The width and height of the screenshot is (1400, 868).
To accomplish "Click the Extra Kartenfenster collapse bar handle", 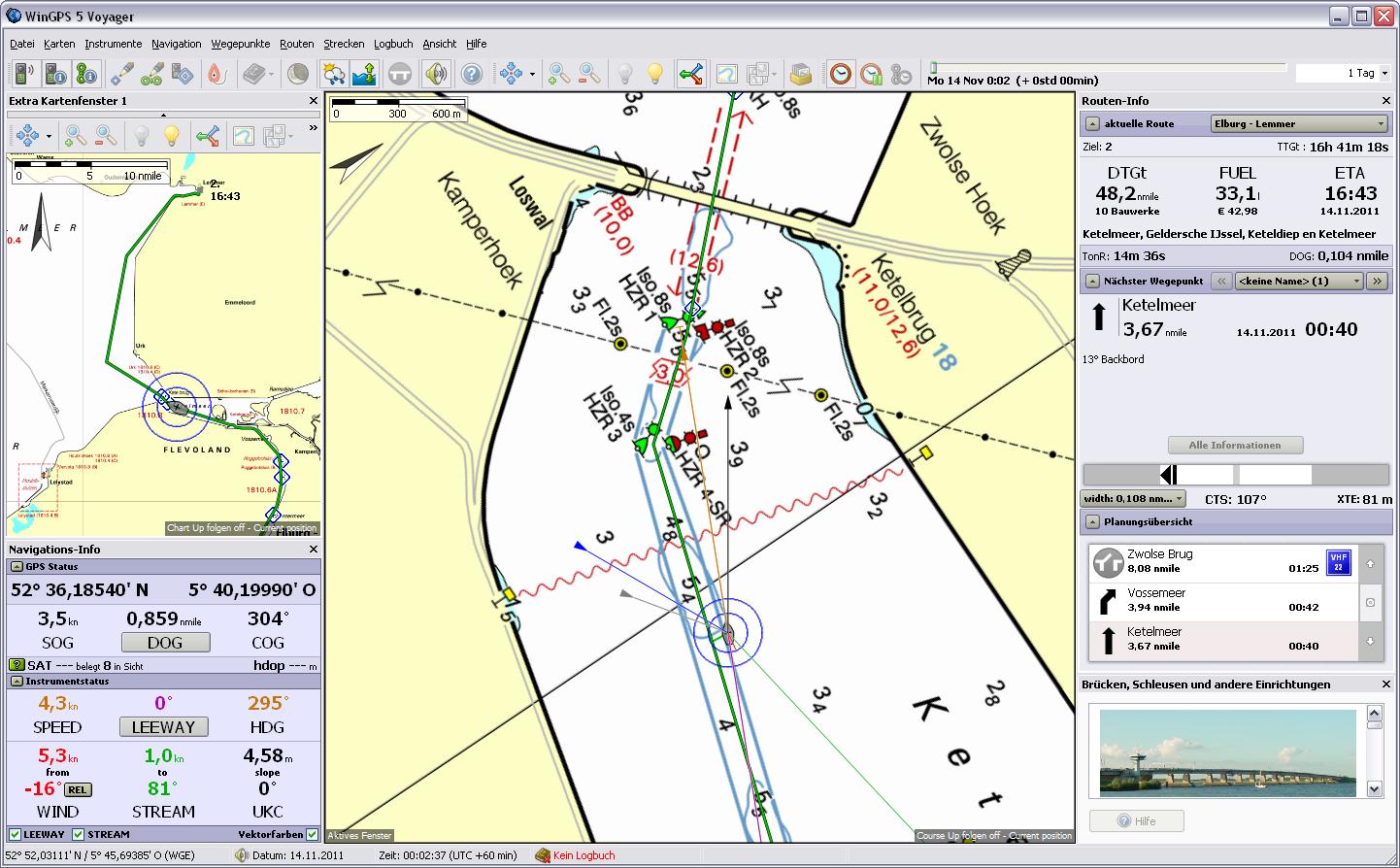I will click(163, 115).
